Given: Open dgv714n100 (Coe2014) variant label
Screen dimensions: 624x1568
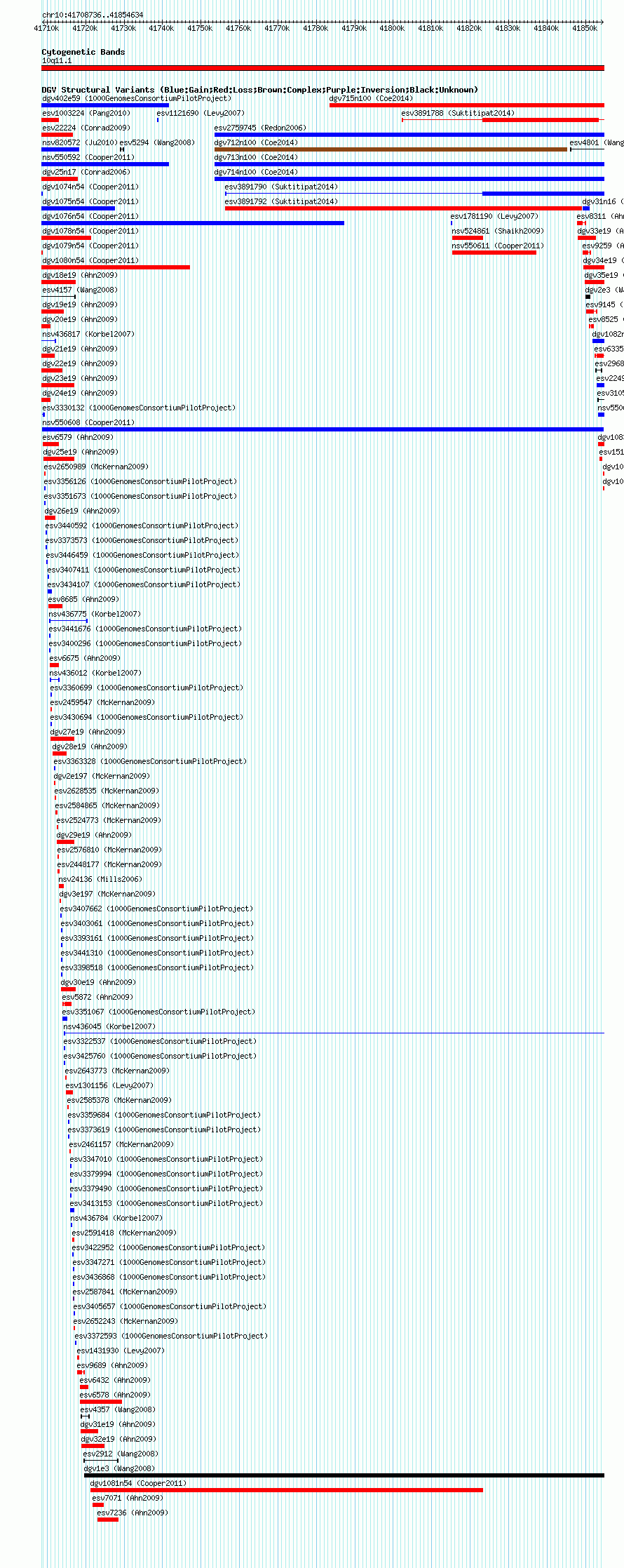Looking at the screenshot, I should tap(256, 172).
